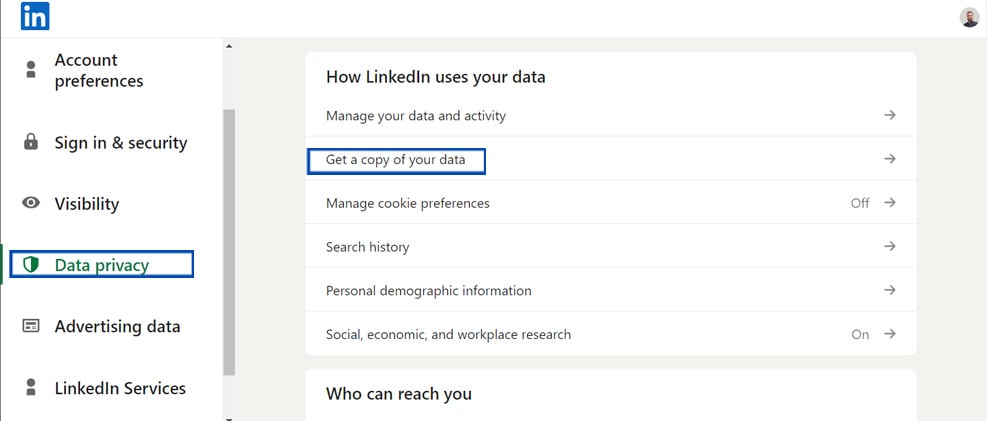
Task: Open the profile avatar menu
Action: tap(969, 17)
